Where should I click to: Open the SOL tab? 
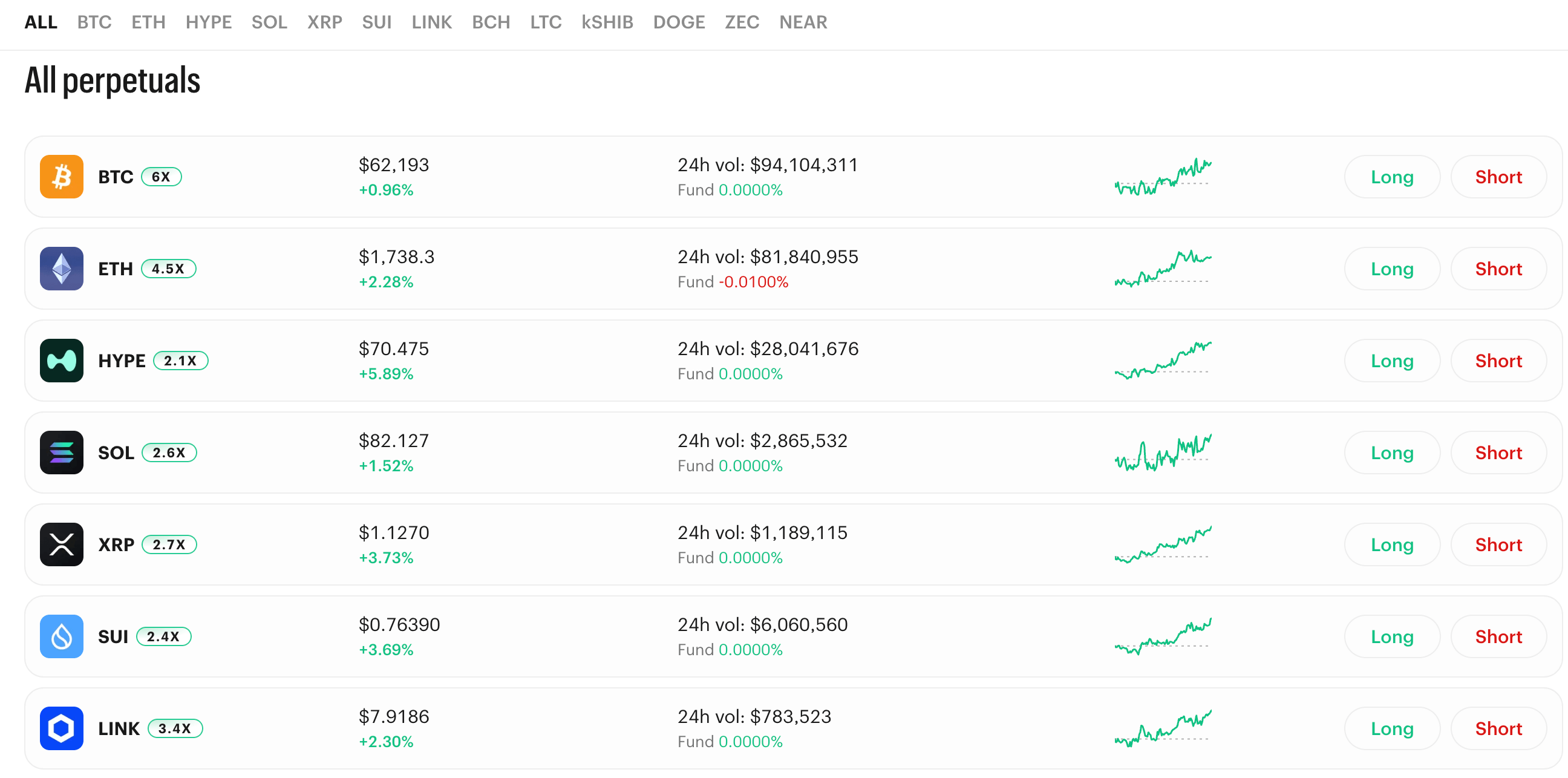[x=269, y=22]
